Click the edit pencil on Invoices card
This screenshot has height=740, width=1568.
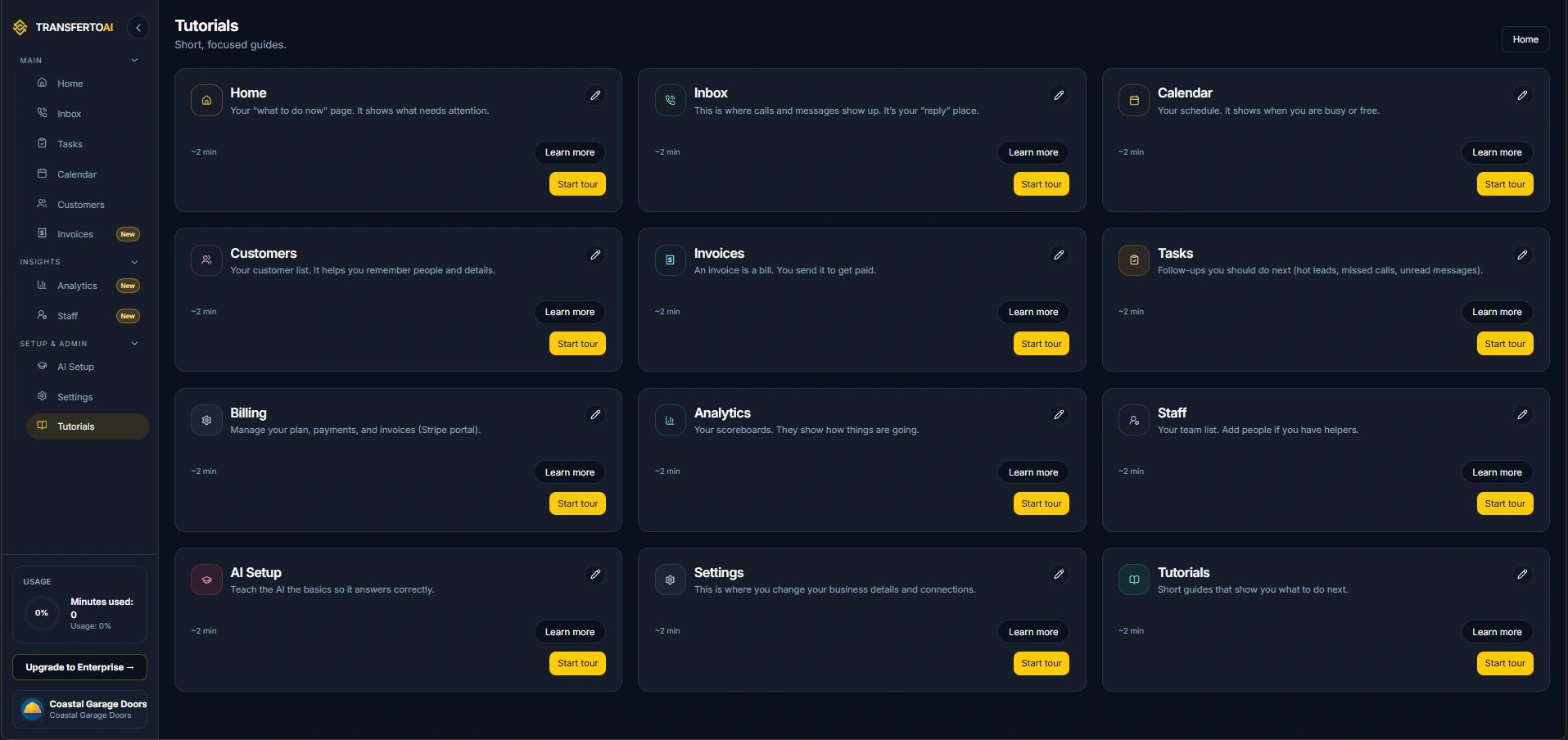(1059, 255)
